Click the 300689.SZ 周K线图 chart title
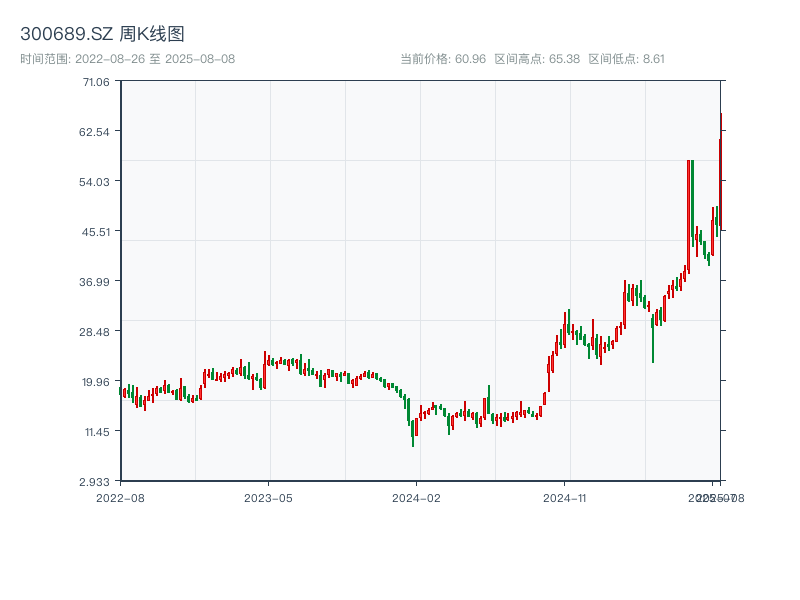Viewport: 800px width, 600px height. [x=102, y=35]
